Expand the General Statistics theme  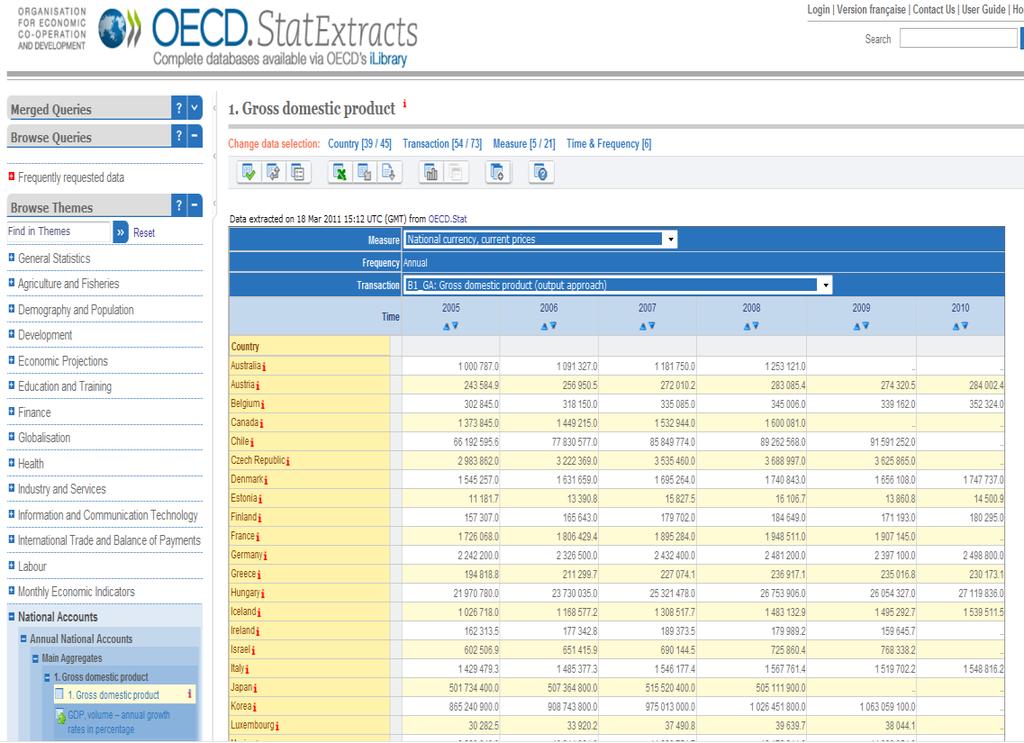(x=11, y=257)
